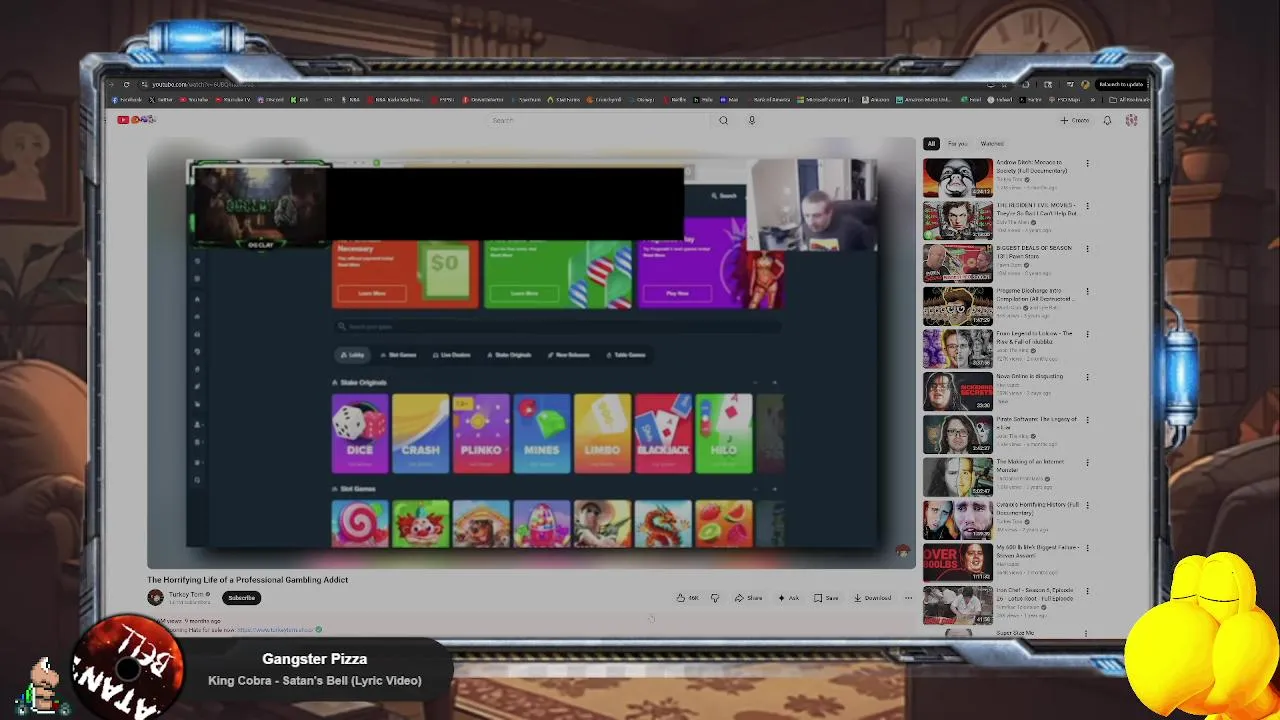Open the Andrew Ditch documentary thumbnail
This screenshot has width=1280, height=720.
[x=958, y=178]
